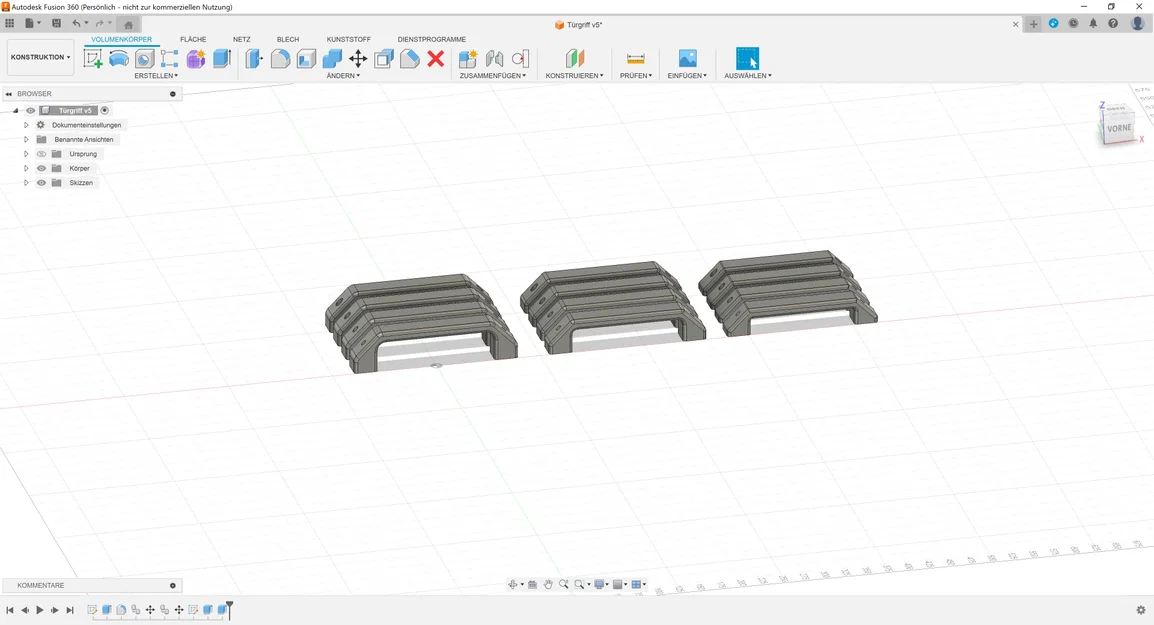
Task: Activate the Türgriff v5 component radio button
Action: [105, 110]
